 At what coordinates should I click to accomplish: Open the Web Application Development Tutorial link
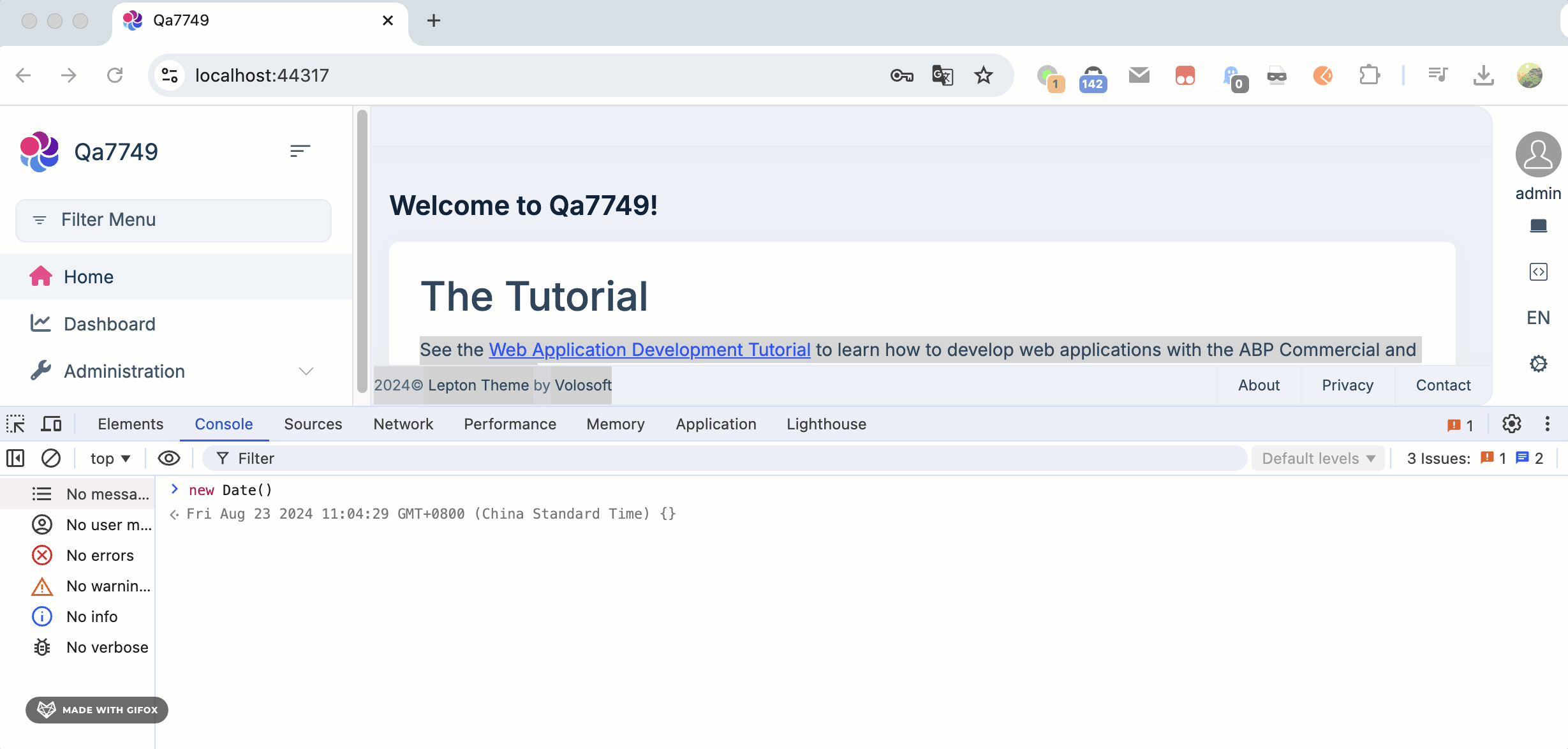pyautogui.click(x=649, y=350)
